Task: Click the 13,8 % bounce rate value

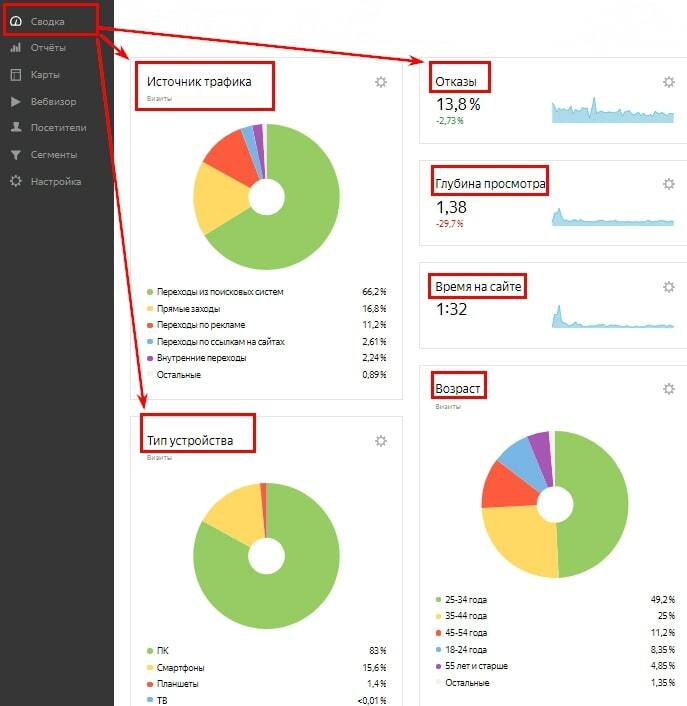Action: tap(458, 104)
